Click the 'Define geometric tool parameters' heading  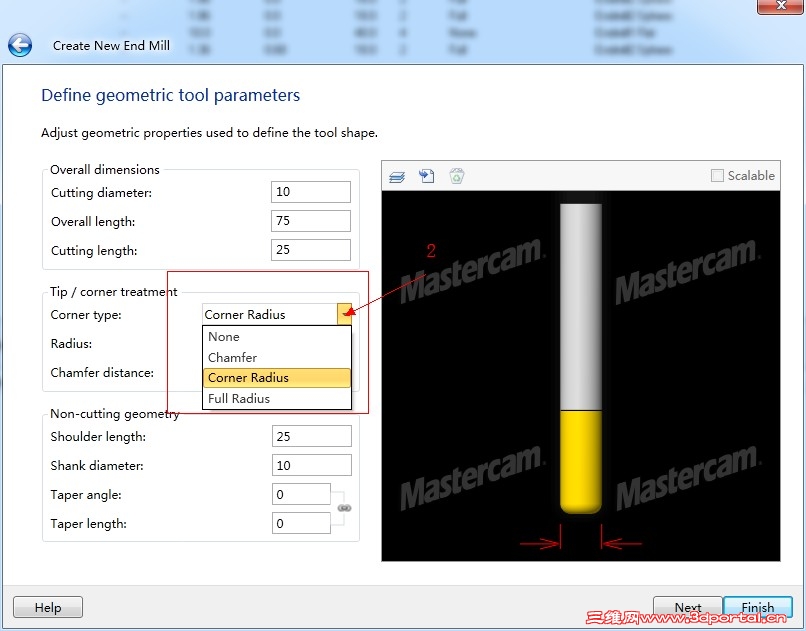(171, 95)
